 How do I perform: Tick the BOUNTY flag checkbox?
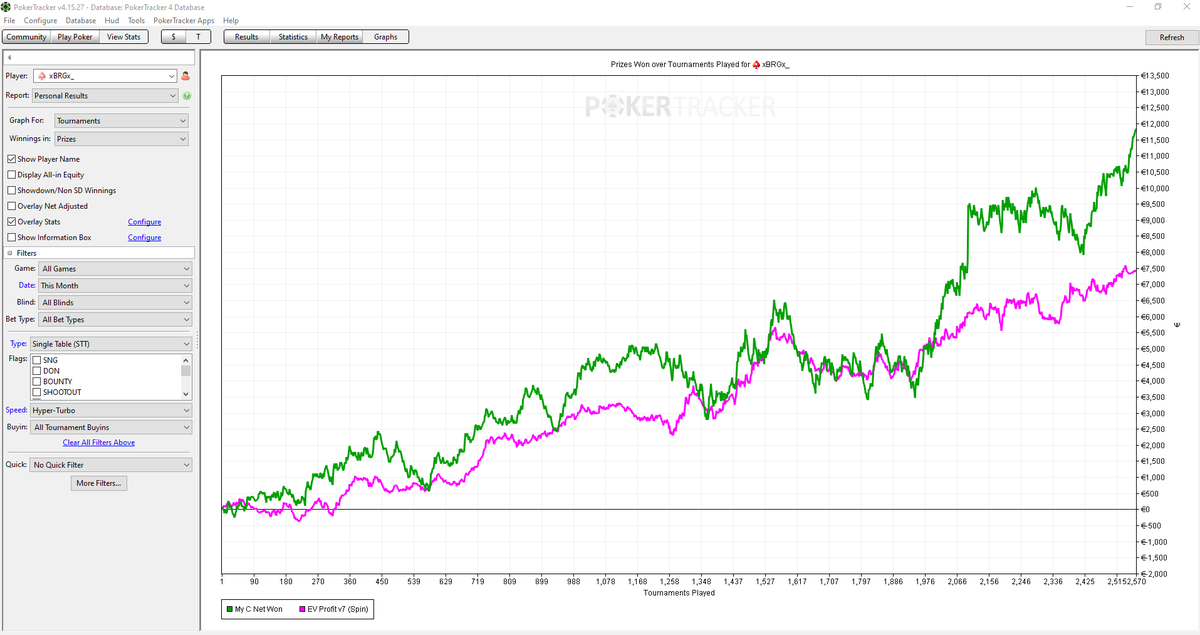coord(37,382)
